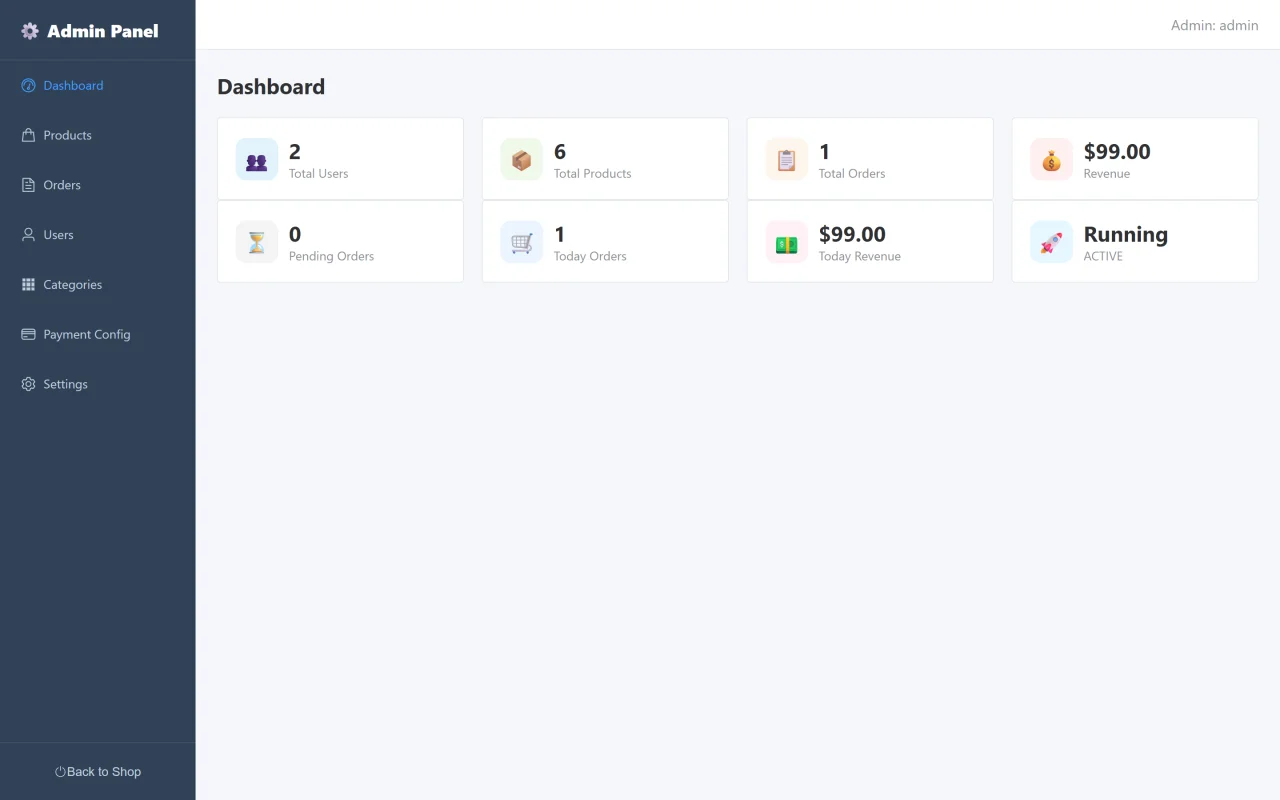This screenshot has width=1280, height=800.
Task: Click the Products bag icon in sidebar
Action: [28, 135]
